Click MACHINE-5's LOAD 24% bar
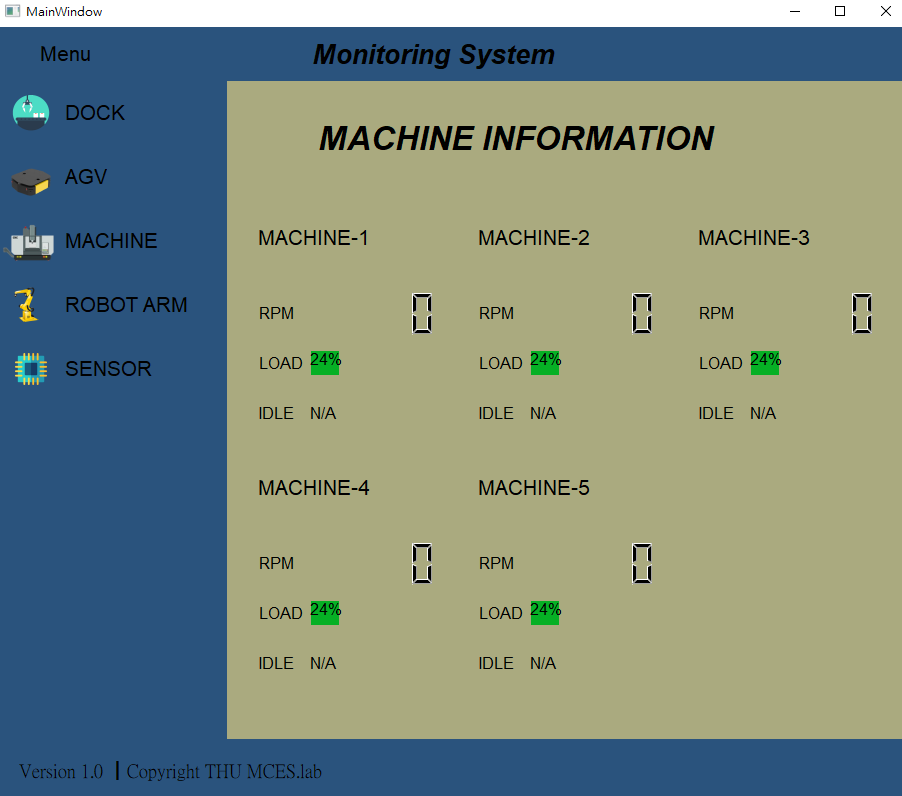Image resolution: width=902 pixels, height=796 pixels. [x=546, y=612]
